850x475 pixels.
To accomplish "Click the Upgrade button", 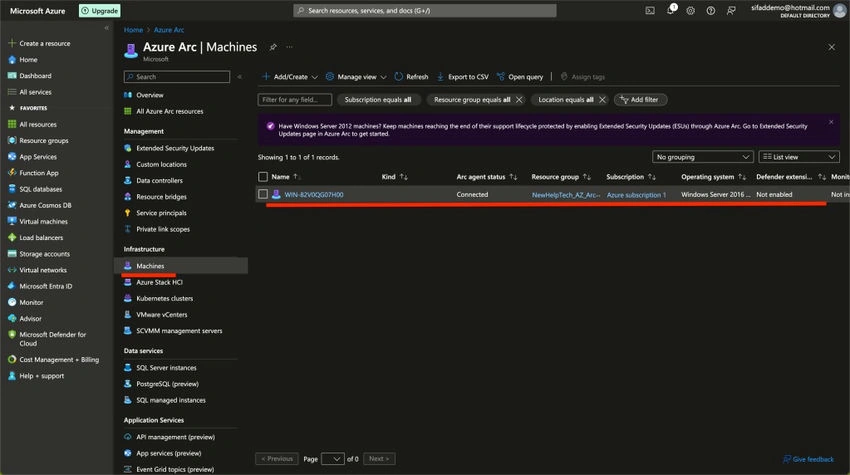I will tap(100, 10).
